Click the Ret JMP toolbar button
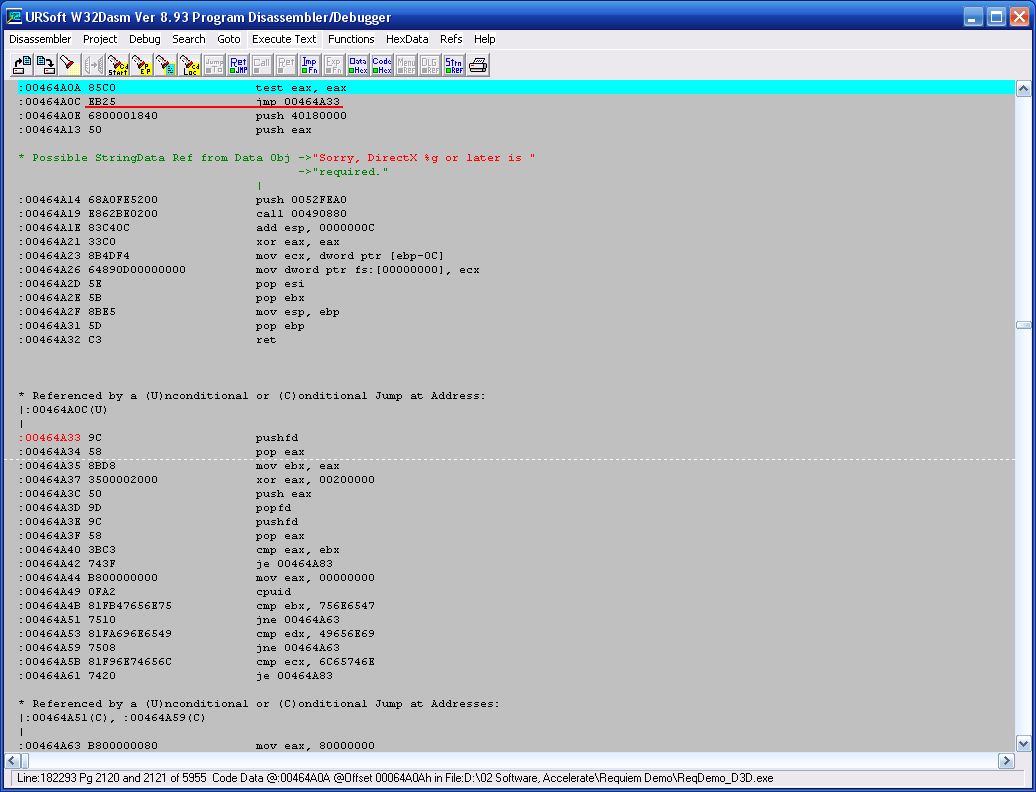 pyautogui.click(x=238, y=65)
